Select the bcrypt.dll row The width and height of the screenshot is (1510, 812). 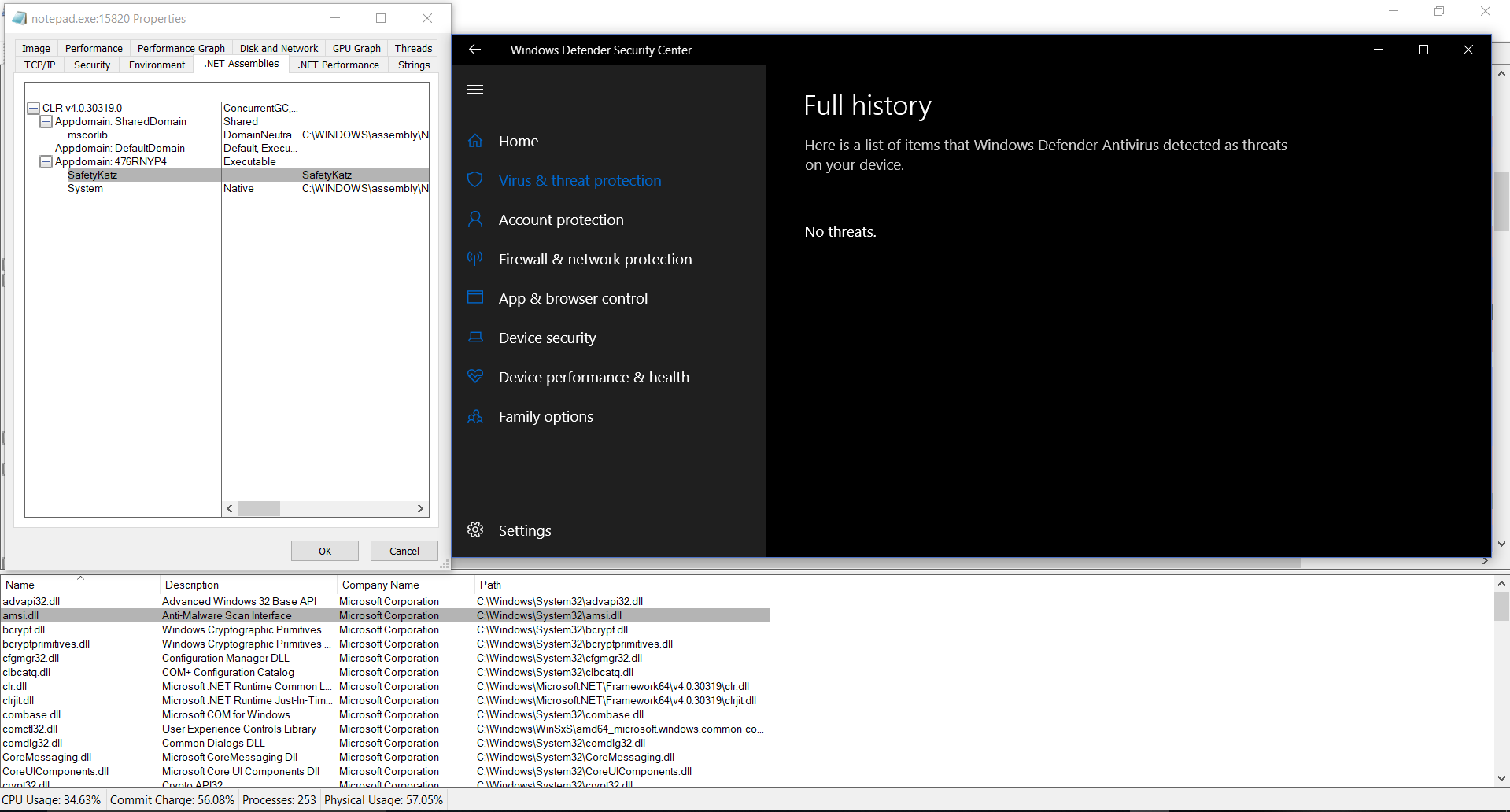pos(386,629)
